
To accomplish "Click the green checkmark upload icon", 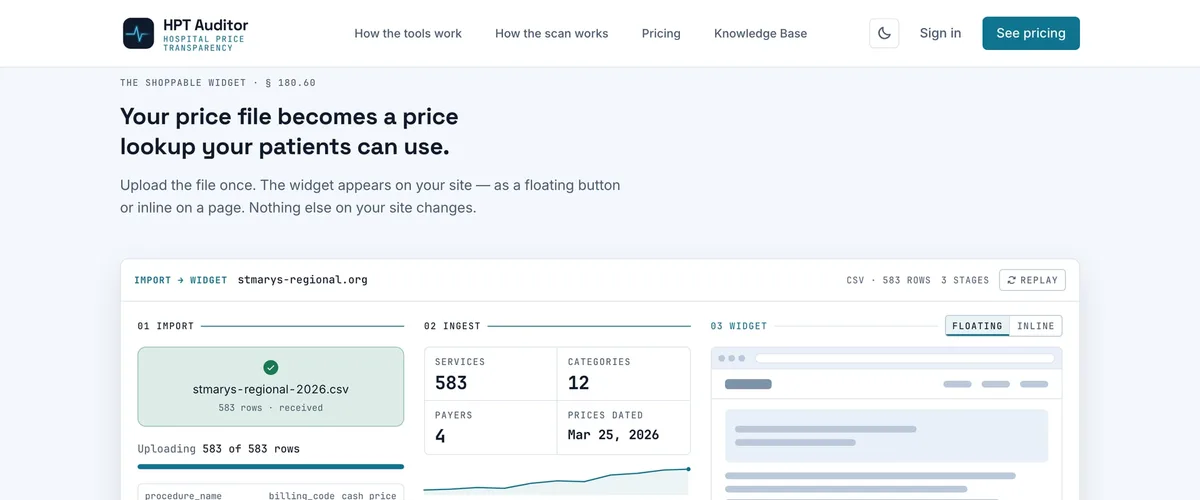I will 271,367.
